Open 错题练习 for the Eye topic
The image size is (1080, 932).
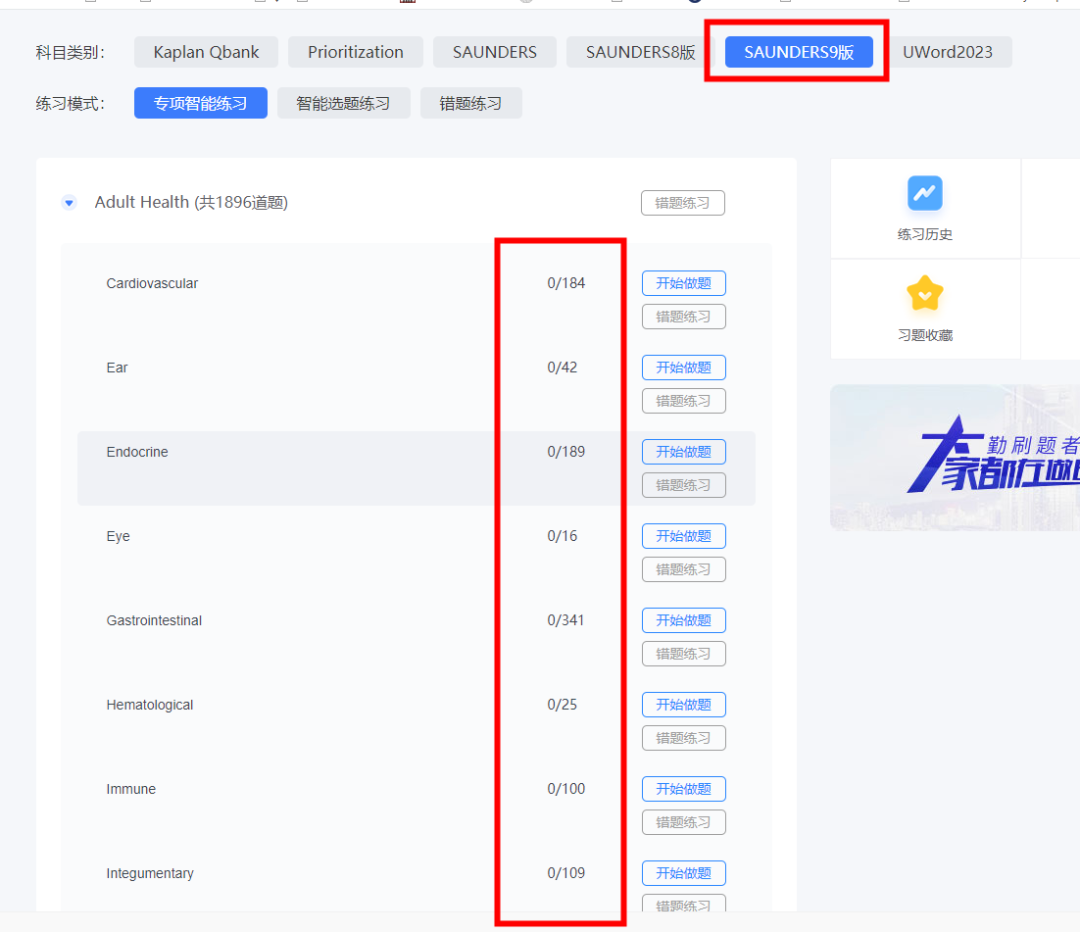tap(683, 569)
